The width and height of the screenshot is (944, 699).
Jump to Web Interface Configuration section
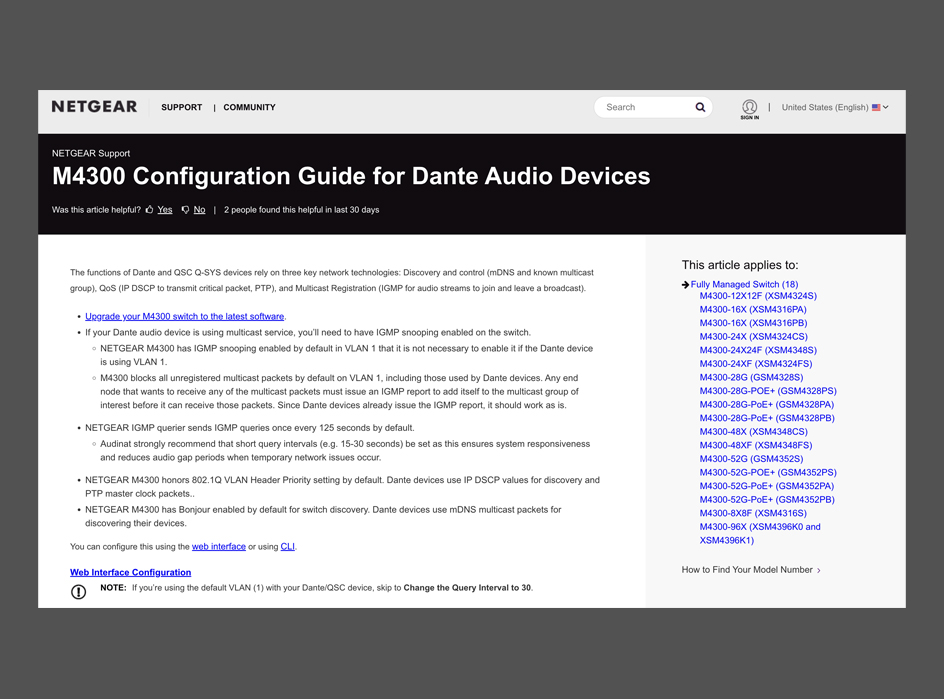(130, 573)
